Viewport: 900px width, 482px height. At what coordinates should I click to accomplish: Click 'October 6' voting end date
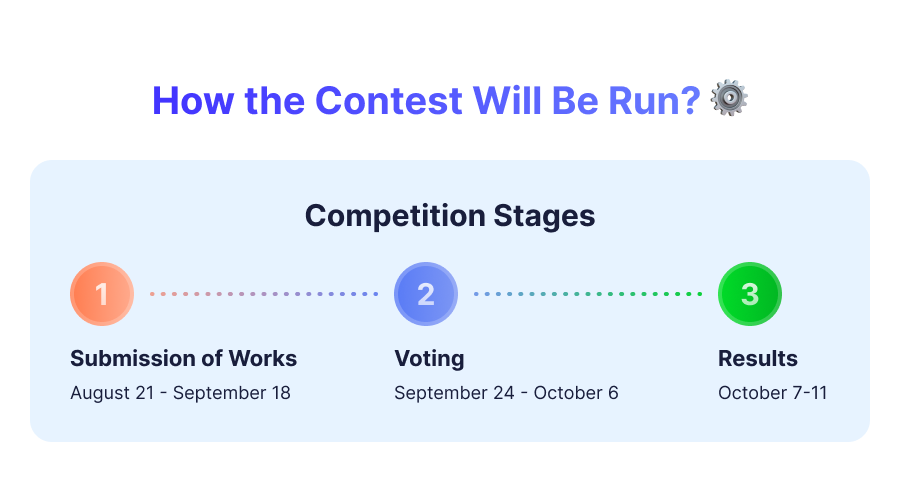coord(576,393)
